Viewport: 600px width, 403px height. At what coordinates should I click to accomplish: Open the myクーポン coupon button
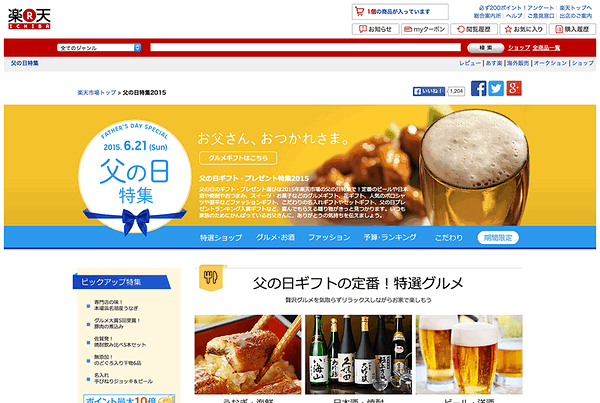[x=424, y=29]
